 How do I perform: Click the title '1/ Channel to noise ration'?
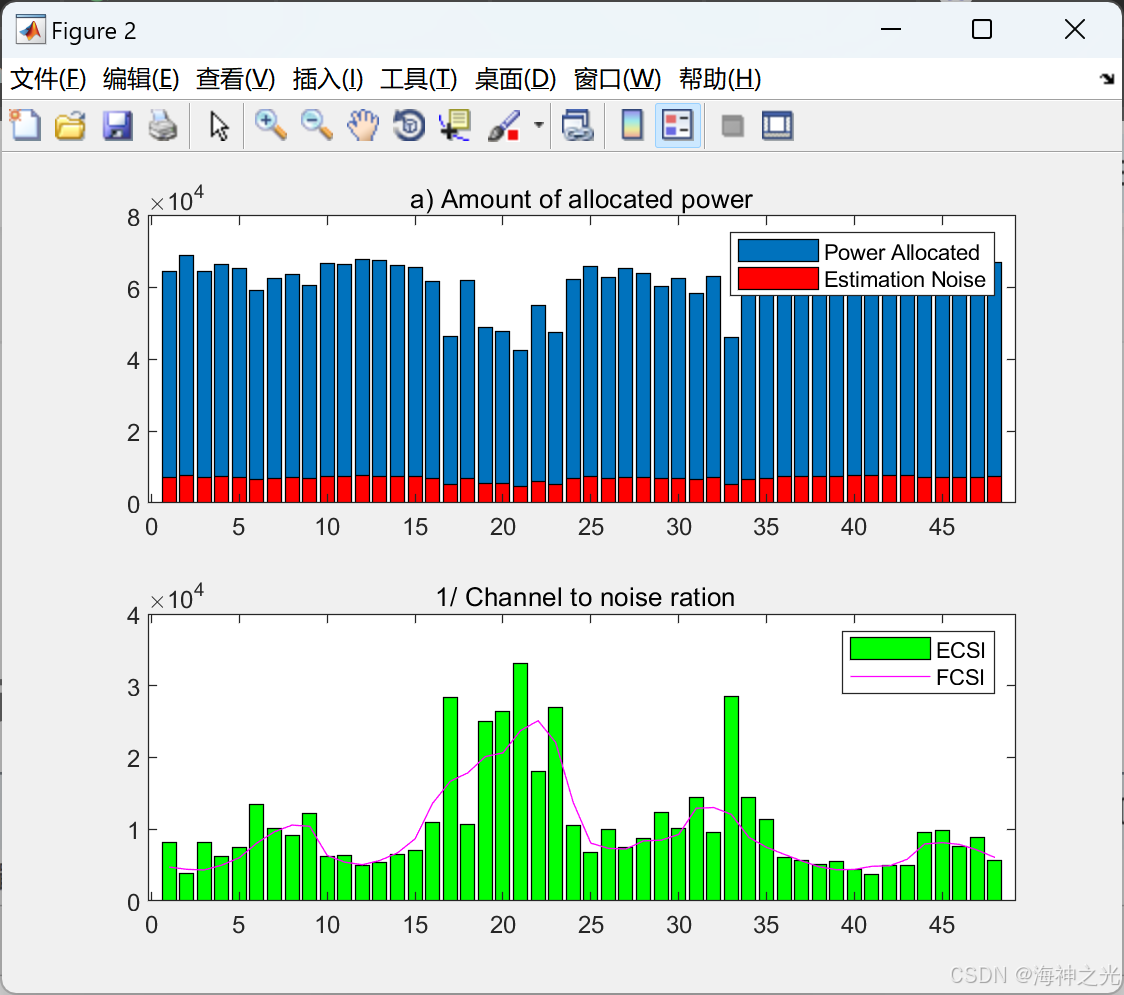[x=586, y=597]
